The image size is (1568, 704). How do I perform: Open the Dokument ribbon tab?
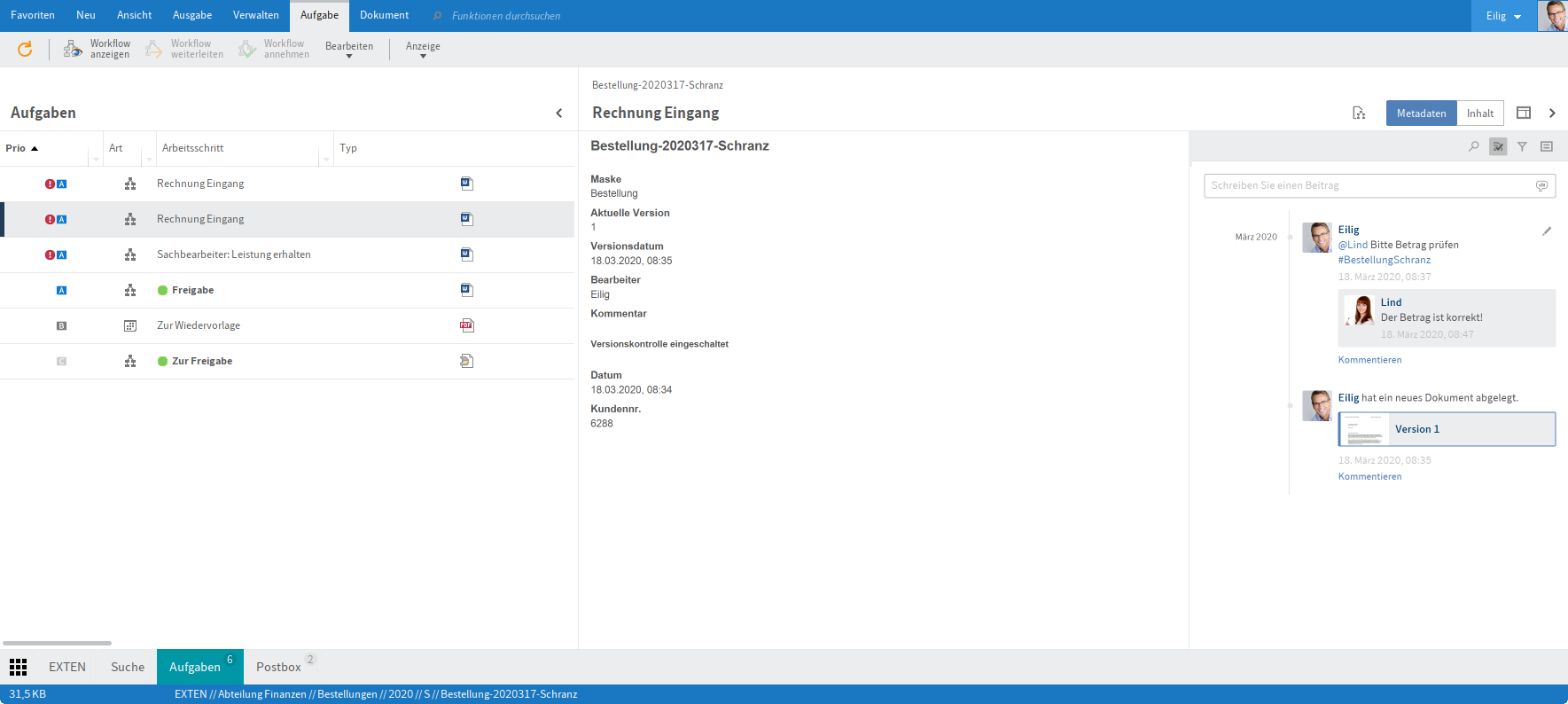pyautogui.click(x=384, y=15)
